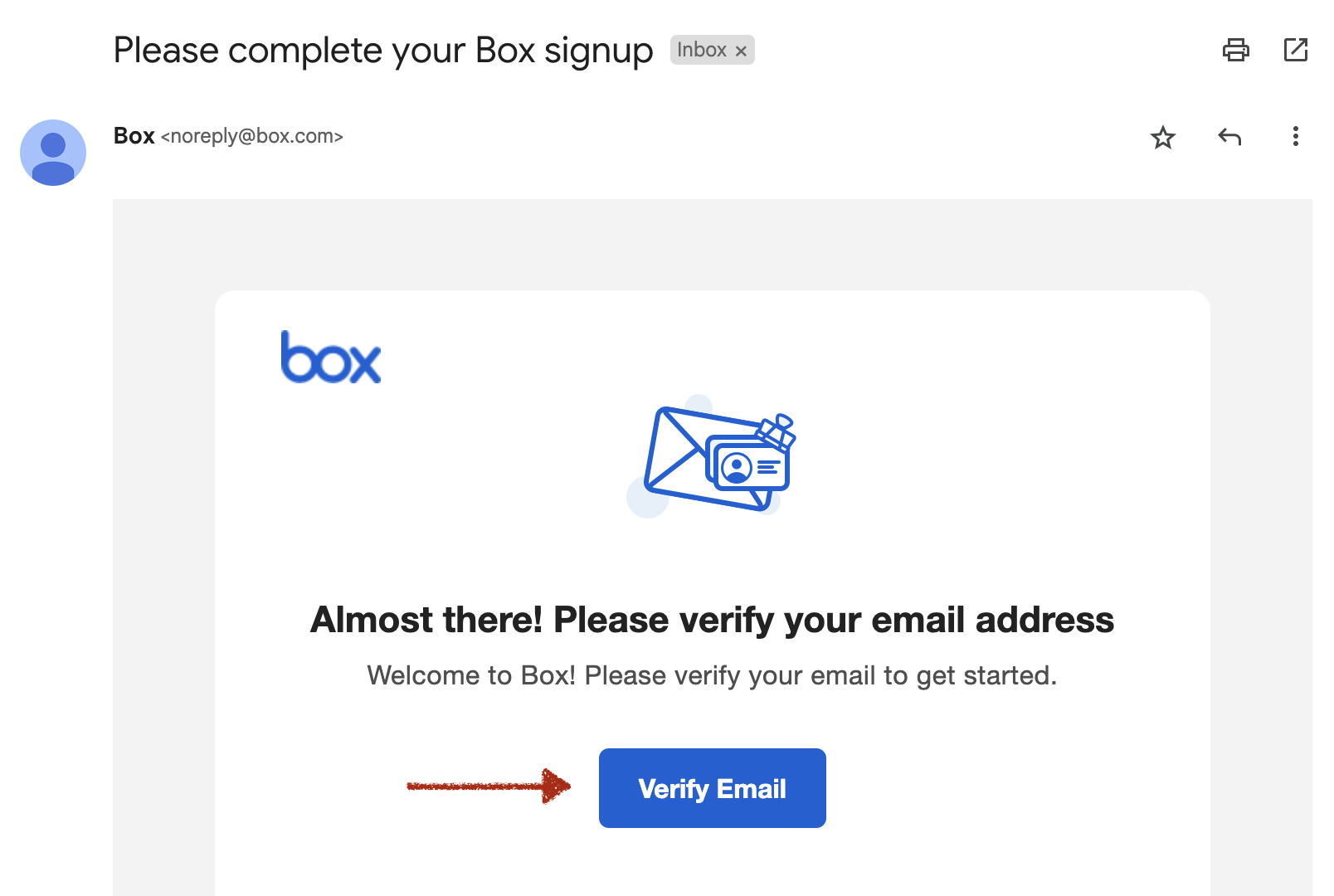Screen dimensions: 1334x896
Task: Click the 'Welcome to Box!' message line
Action: click(x=712, y=675)
